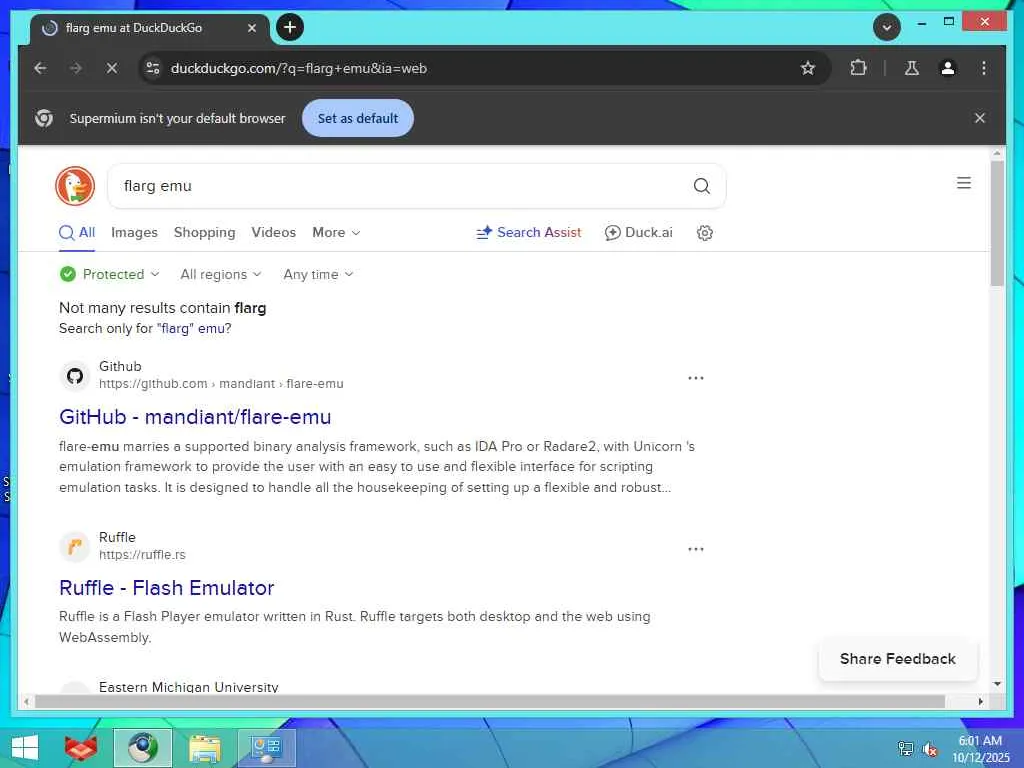Select the All results tab
Image resolution: width=1024 pixels, height=768 pixels.
point(77,232)
